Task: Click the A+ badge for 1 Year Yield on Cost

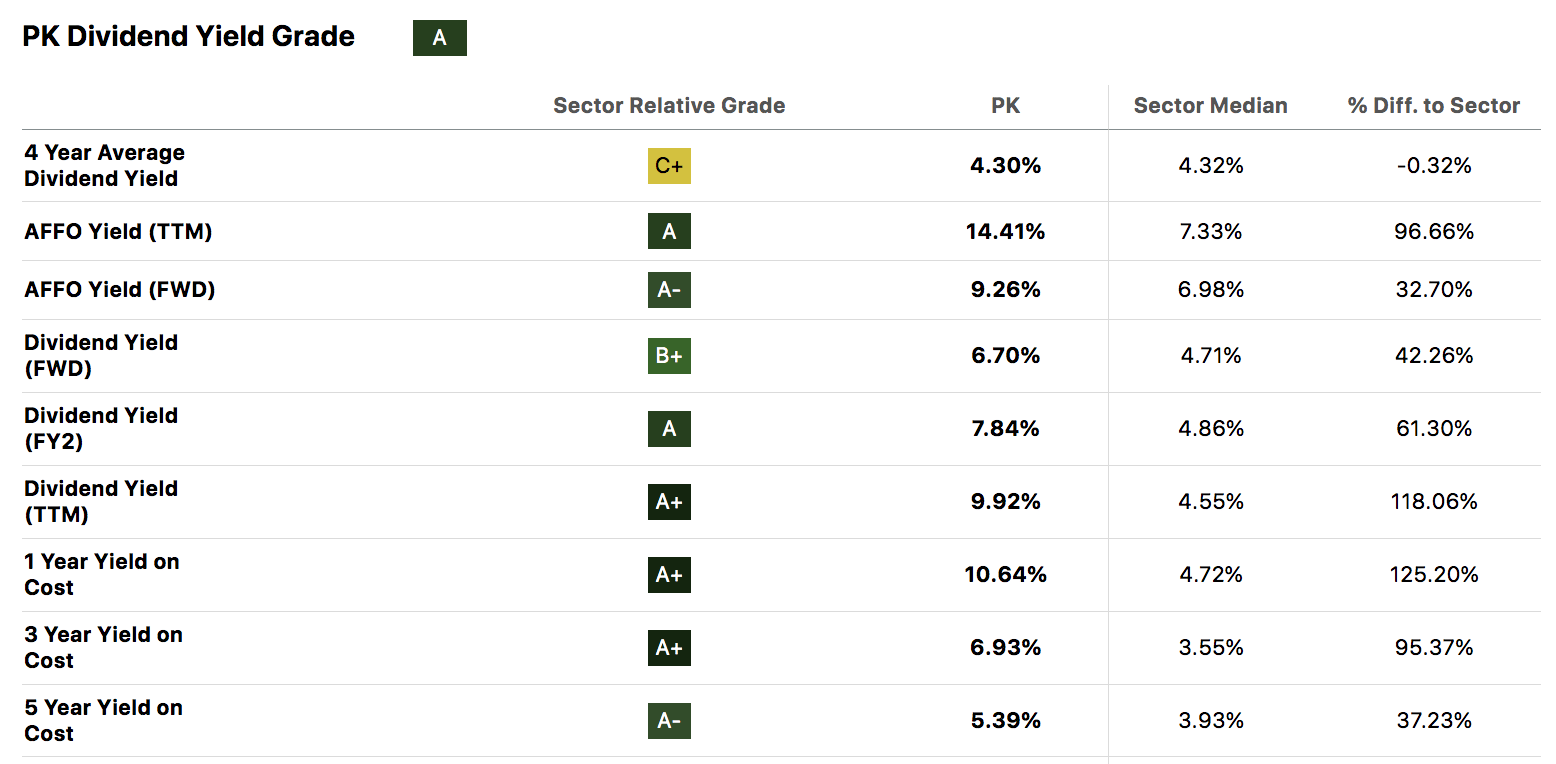Action: pos(669,575)
